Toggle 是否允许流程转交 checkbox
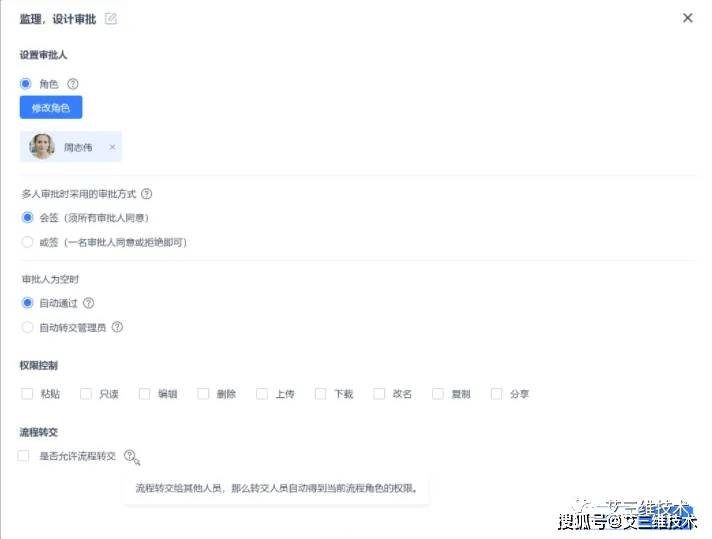 (x=23, y=455)
